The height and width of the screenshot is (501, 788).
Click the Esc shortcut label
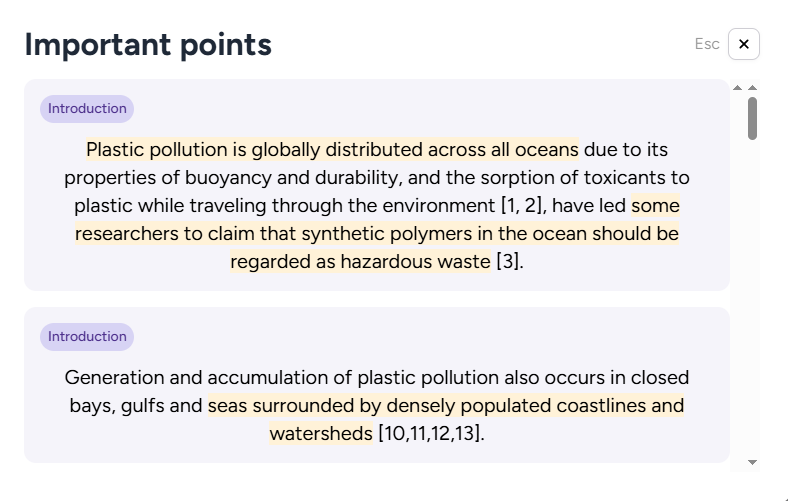point(707,44)
